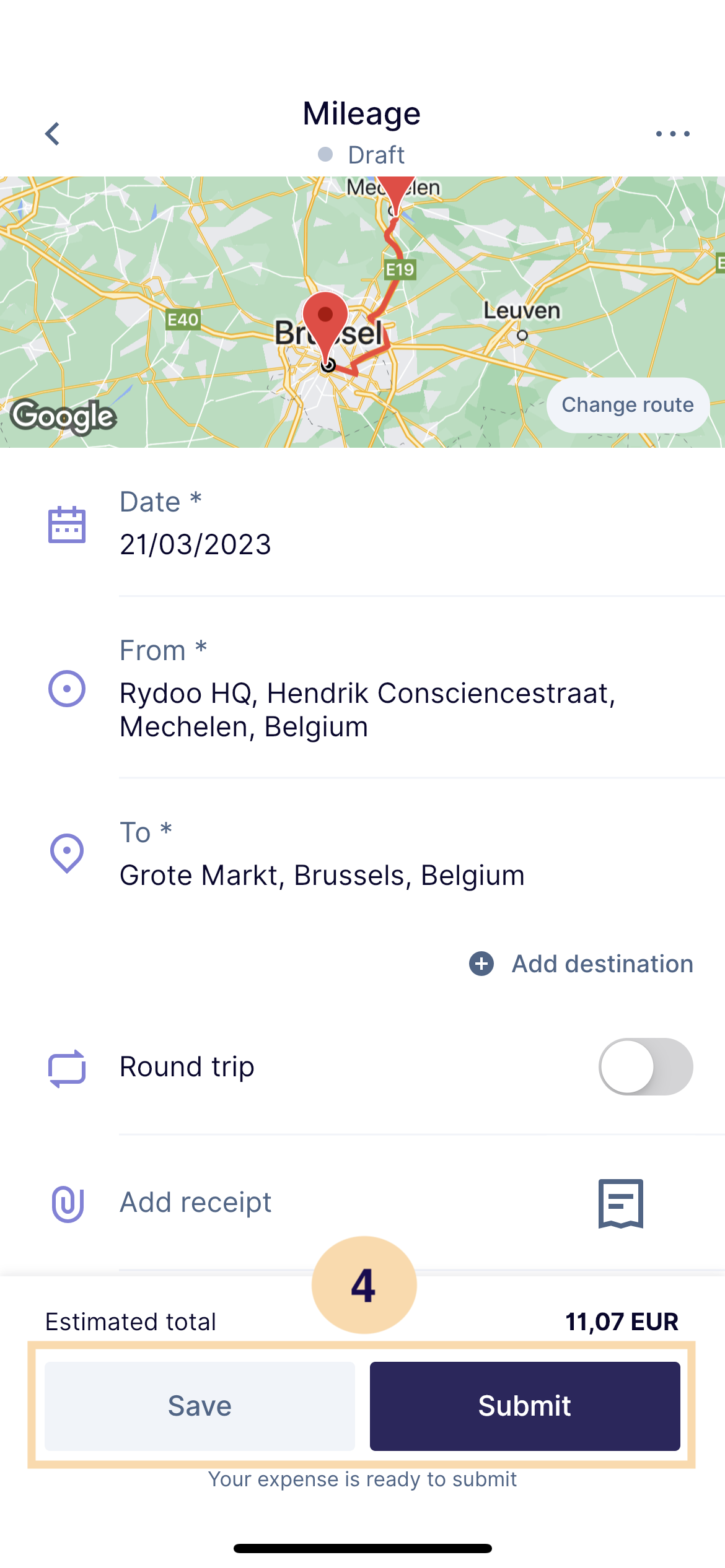The height and width of the screenshot is (1568, 725).
Task: Open the receipt note icon
Action: (621, 1203)
